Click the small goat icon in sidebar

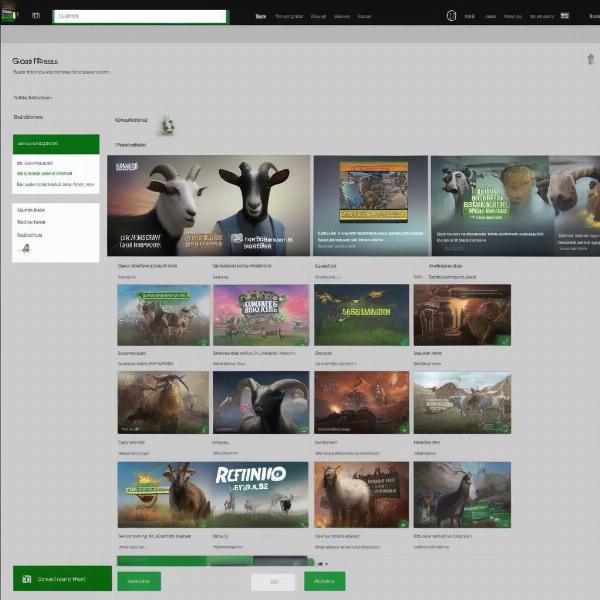(x=26, y=249)
